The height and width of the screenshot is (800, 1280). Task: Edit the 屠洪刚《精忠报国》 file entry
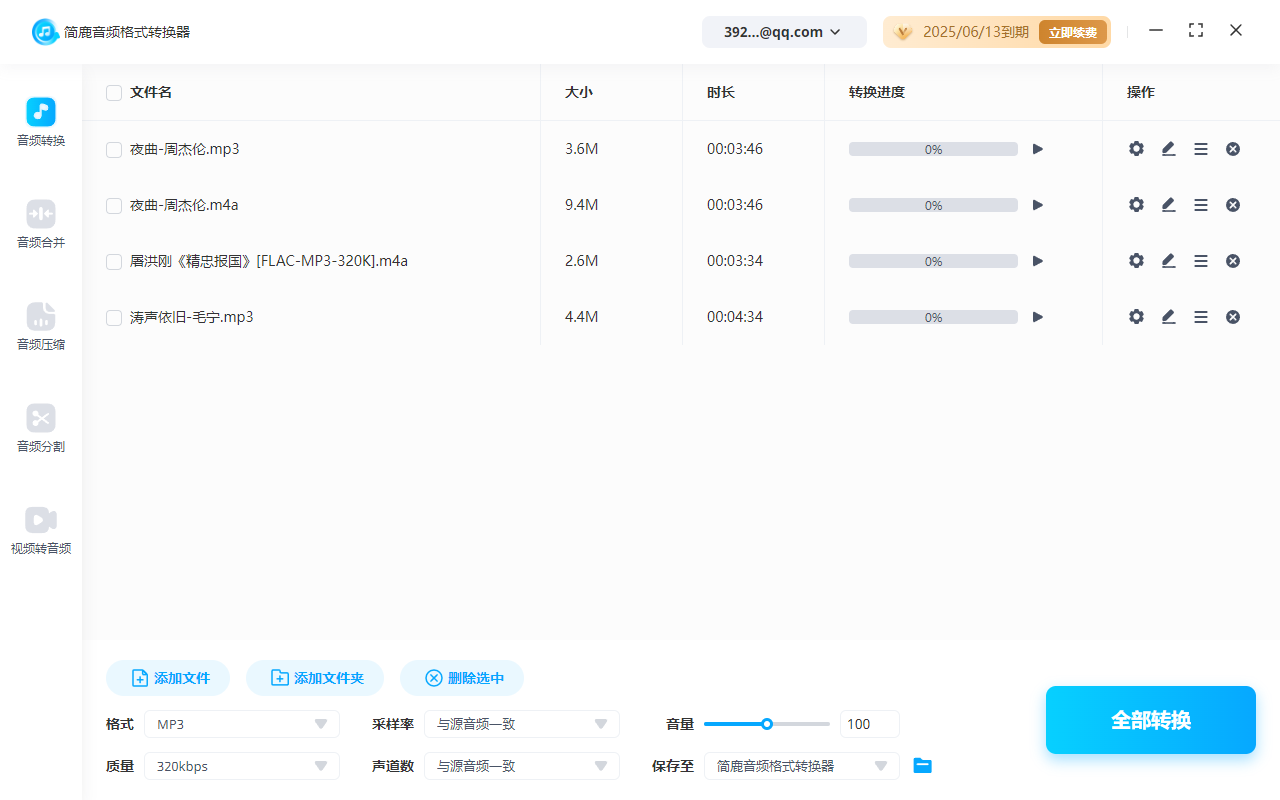[1168, 261]
